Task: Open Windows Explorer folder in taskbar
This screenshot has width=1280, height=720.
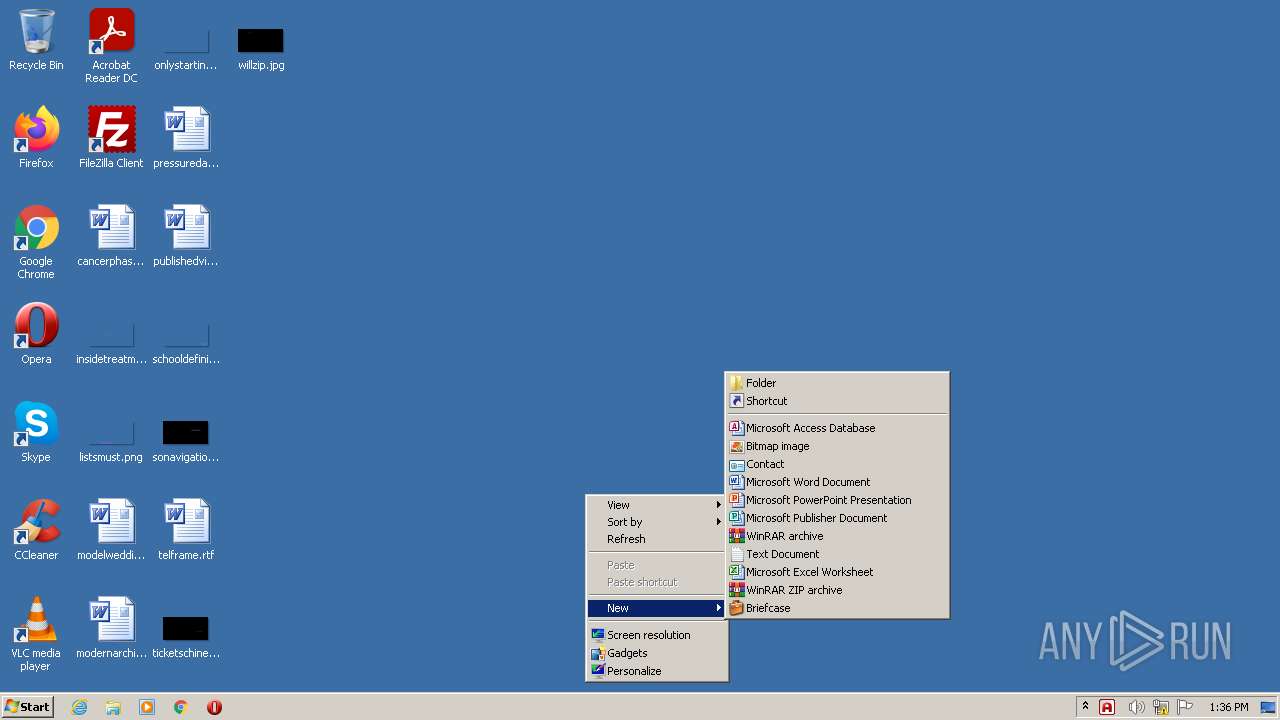Action: 113,707
